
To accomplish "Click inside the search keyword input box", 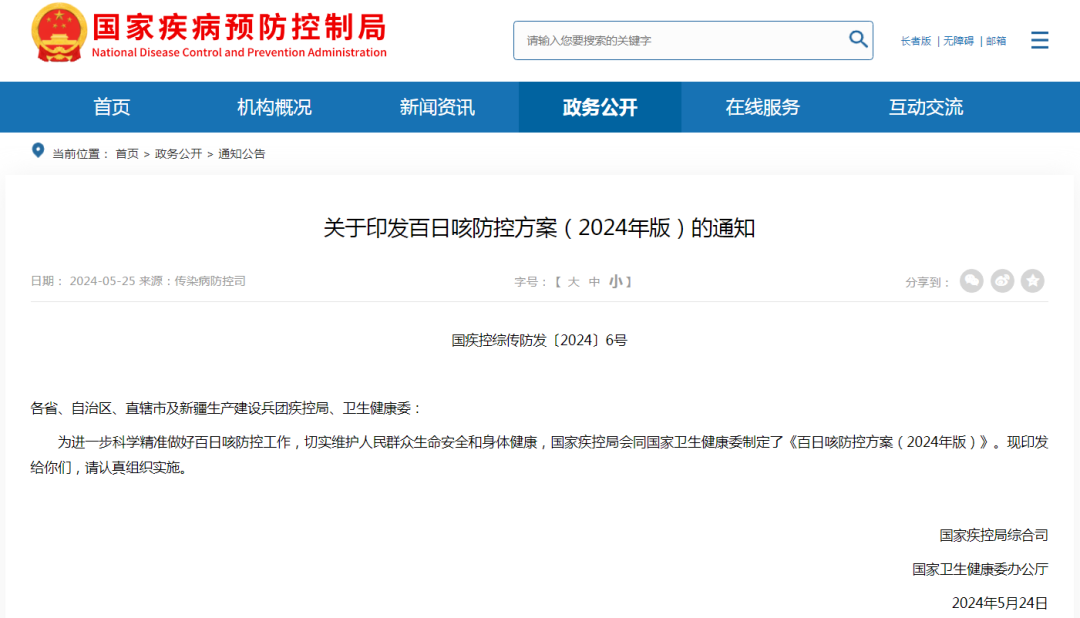I will (x=680, y=40).
